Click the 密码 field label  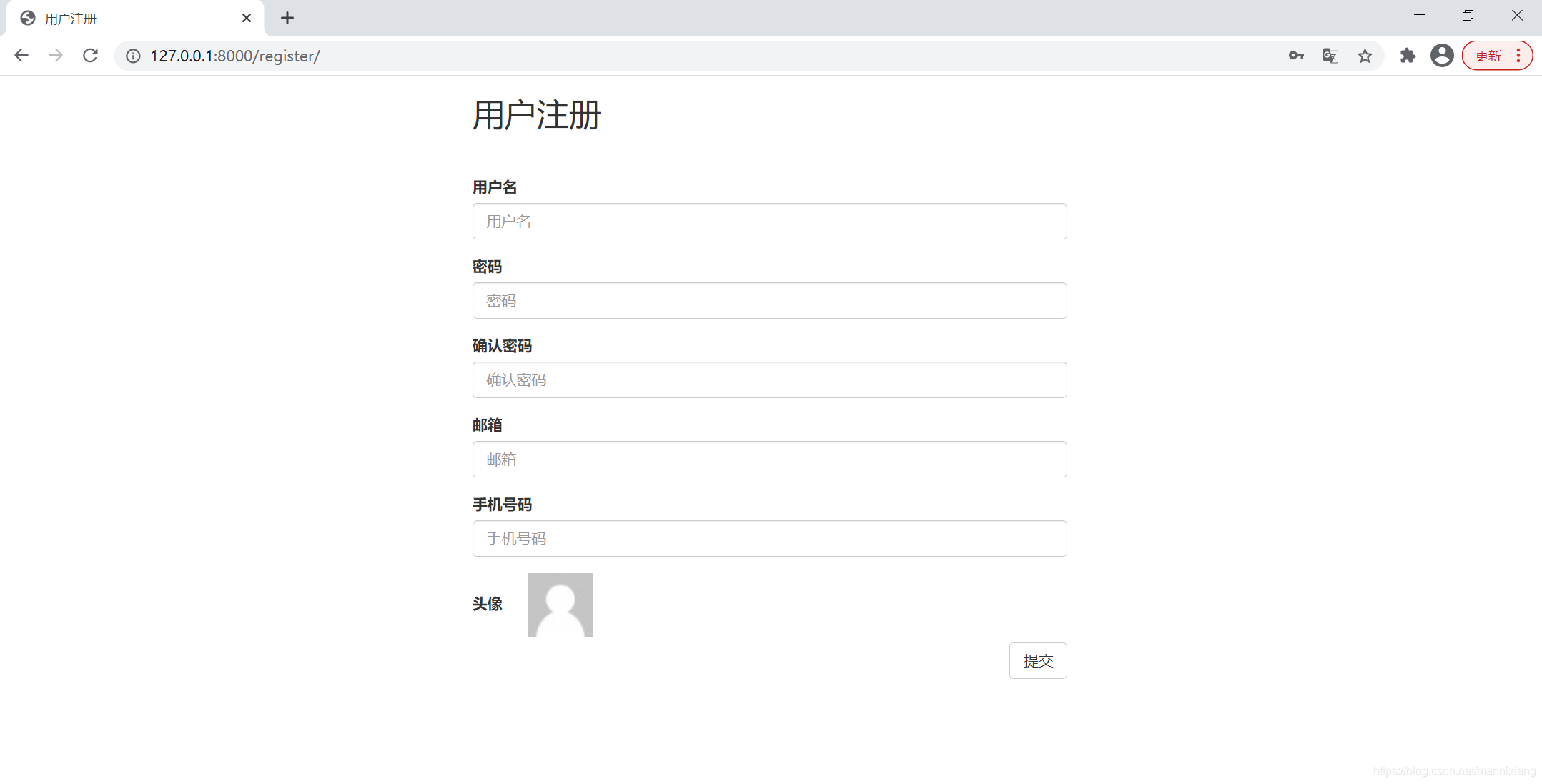[487, 267]
